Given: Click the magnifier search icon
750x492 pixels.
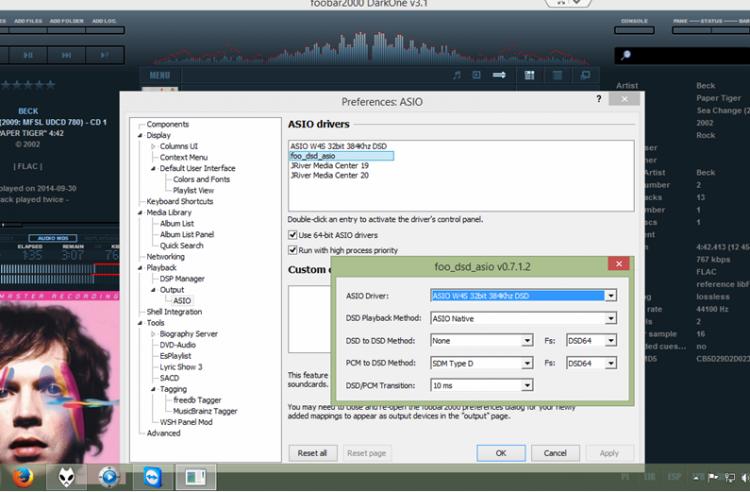Looking at the screenshot, I should click(x=626, y=55).
